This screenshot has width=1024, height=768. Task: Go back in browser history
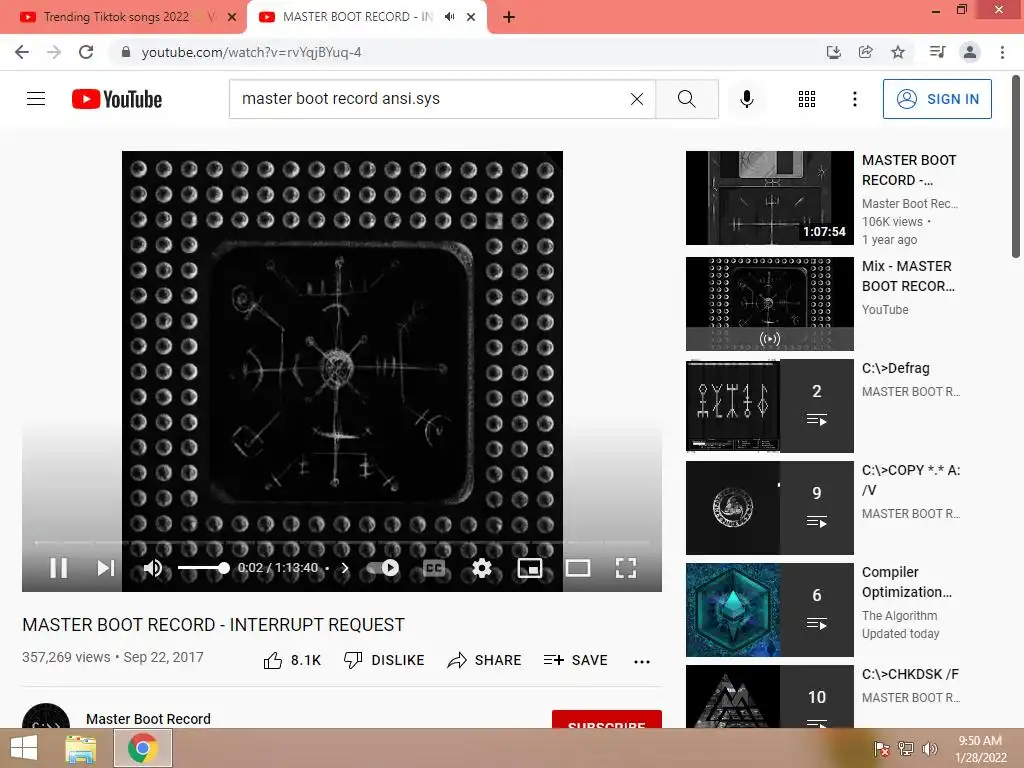[22, 52]
